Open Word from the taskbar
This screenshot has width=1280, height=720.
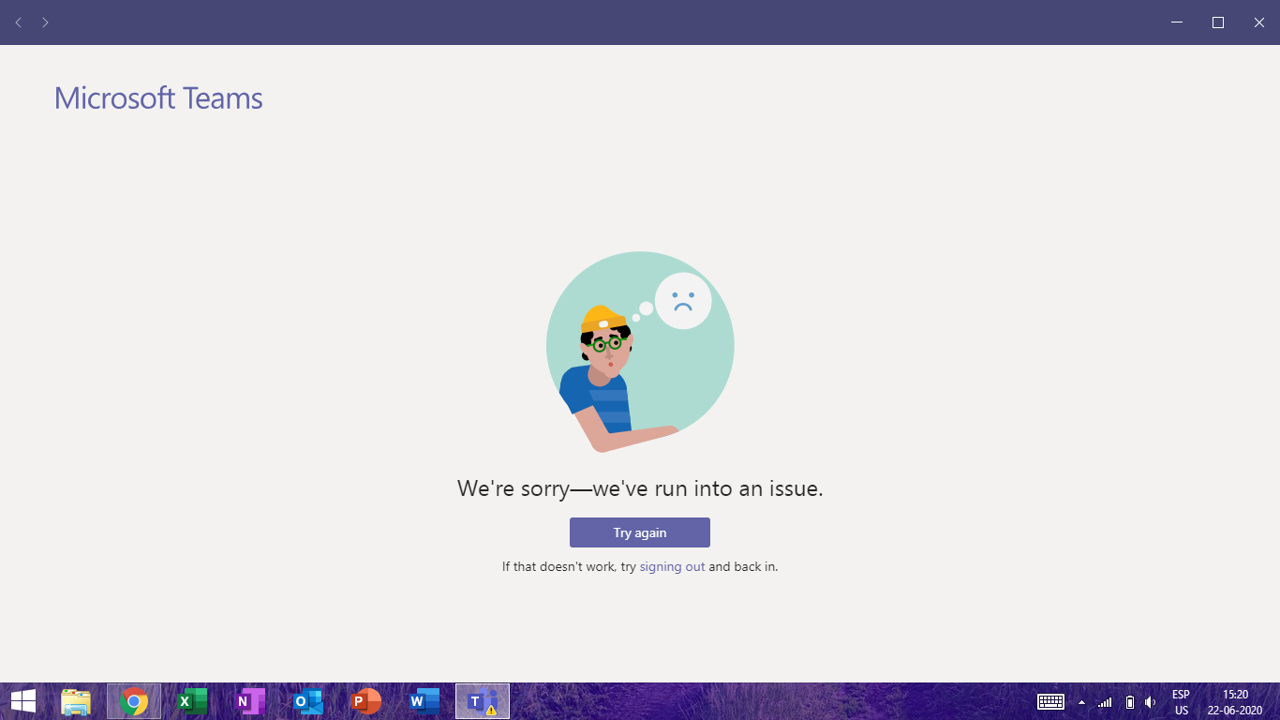click(424, 701)
